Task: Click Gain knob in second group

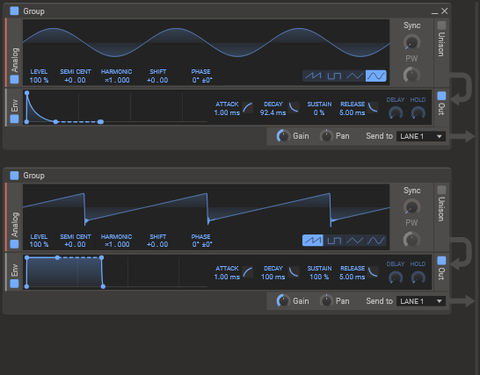Action: tap(283, 301)
